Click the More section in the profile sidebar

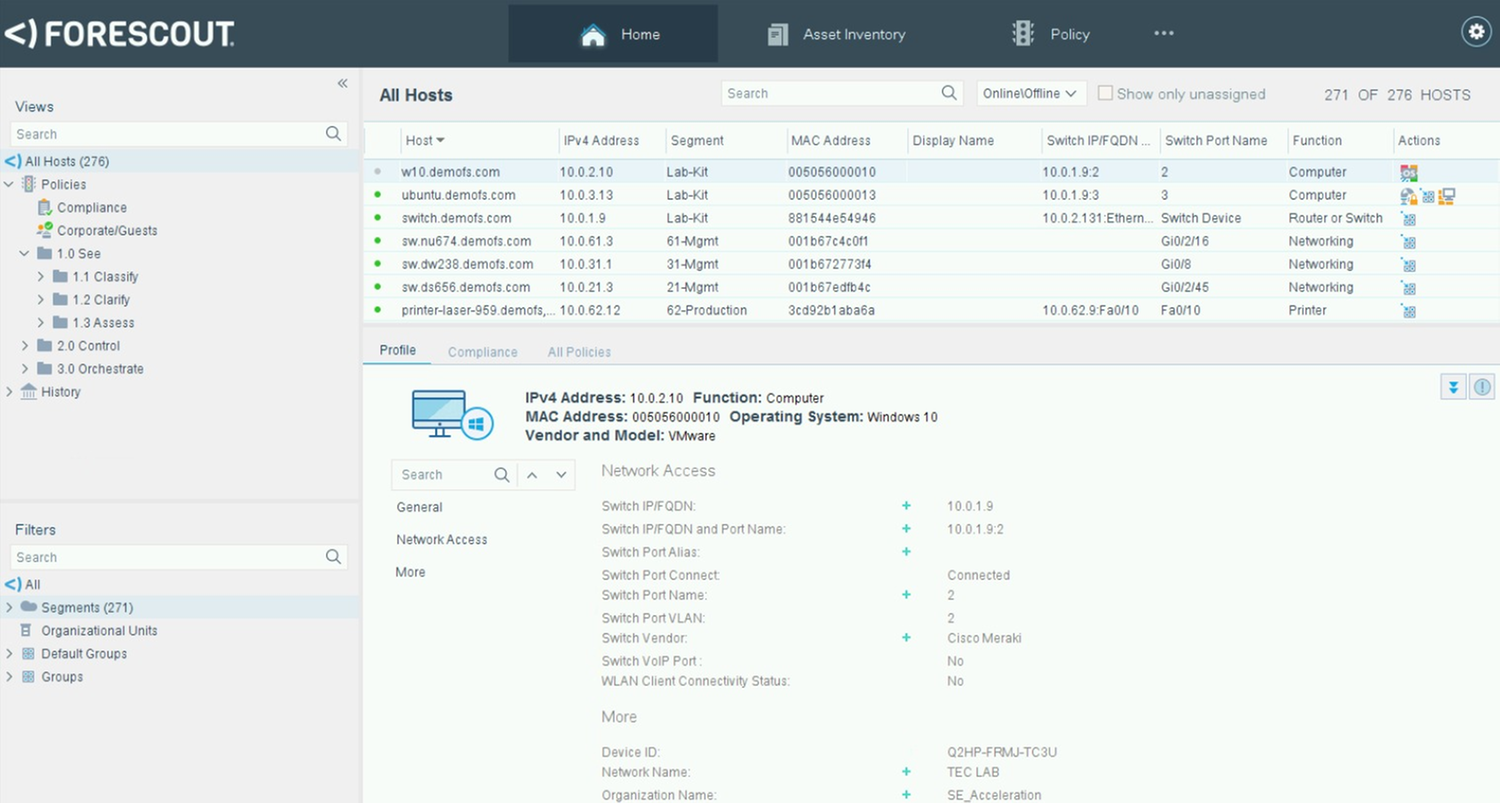(410, 572)
